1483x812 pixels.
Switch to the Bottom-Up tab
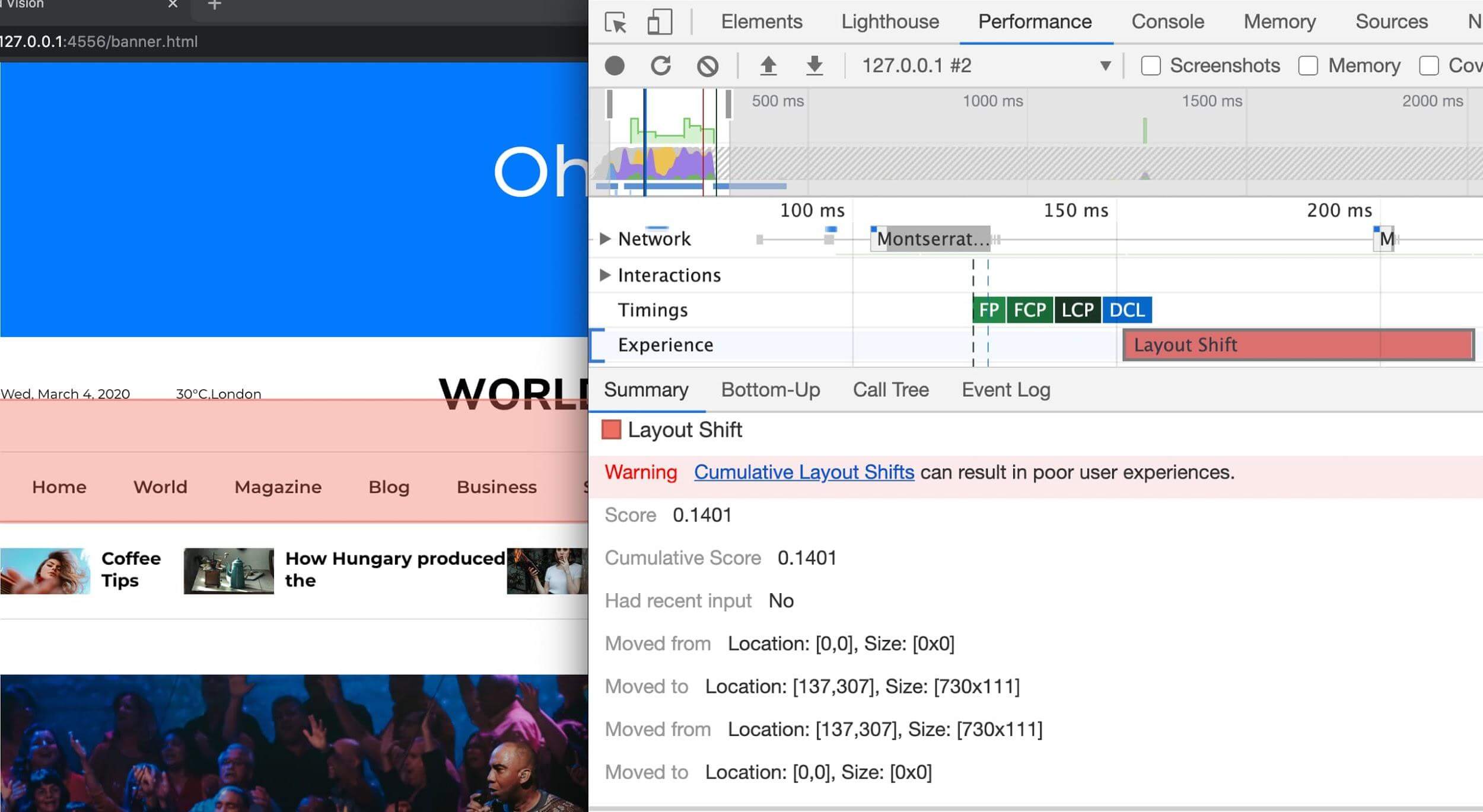pyautogui.click(x=771, y=389)
